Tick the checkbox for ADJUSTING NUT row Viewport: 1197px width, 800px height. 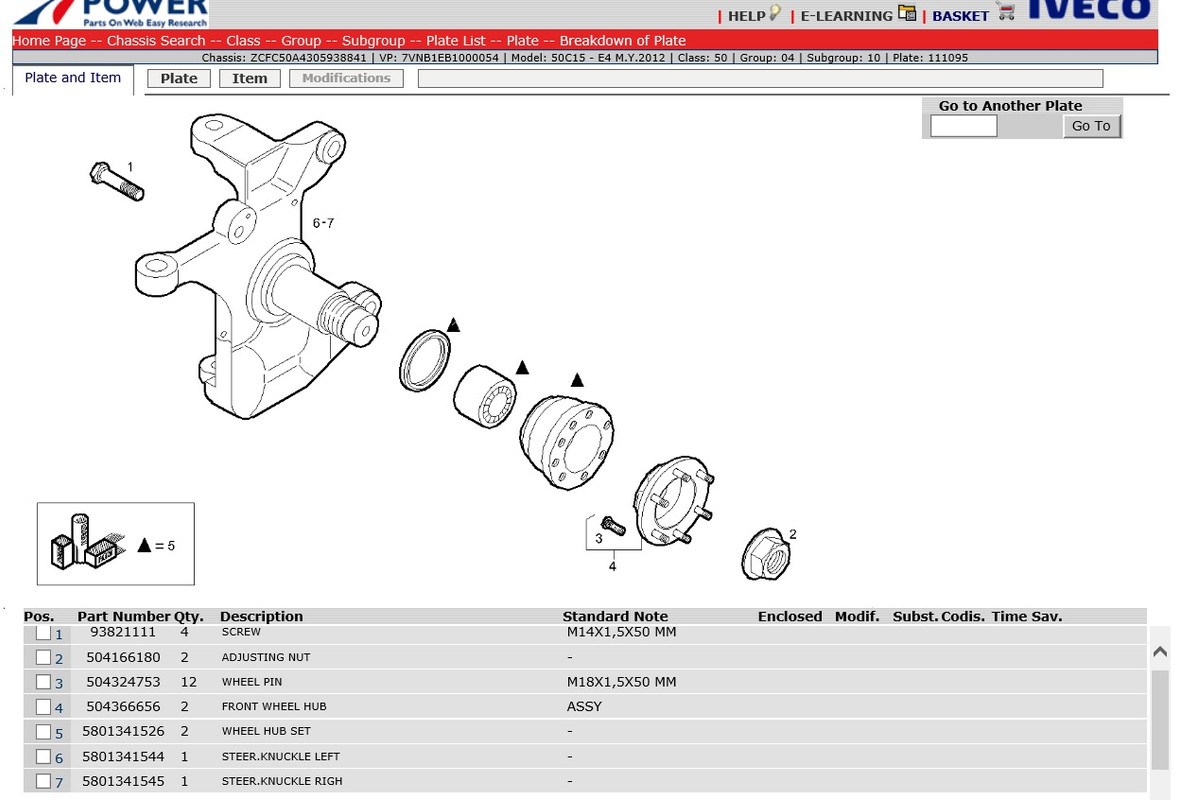[44, 657]
